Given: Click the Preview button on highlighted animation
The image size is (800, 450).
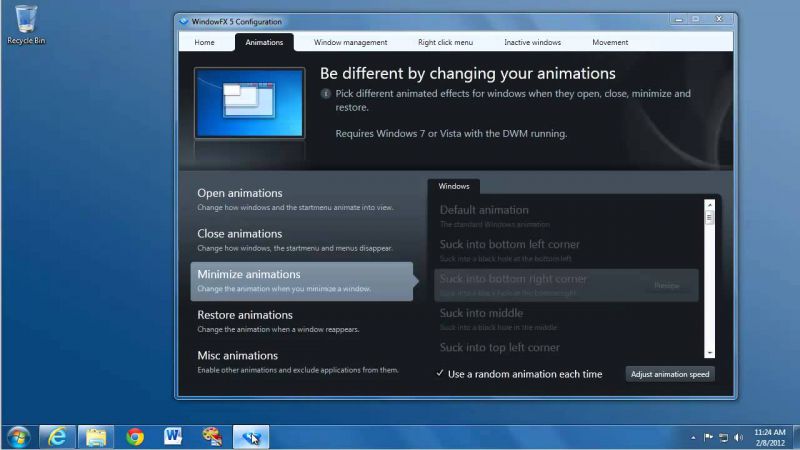Looking at the screenshot, I should 667,286.
